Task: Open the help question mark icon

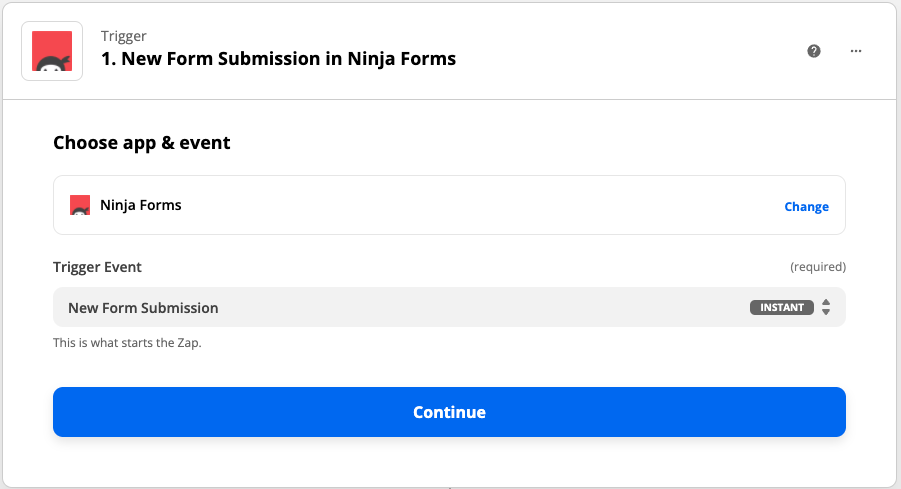Action: tap(814, 51)
